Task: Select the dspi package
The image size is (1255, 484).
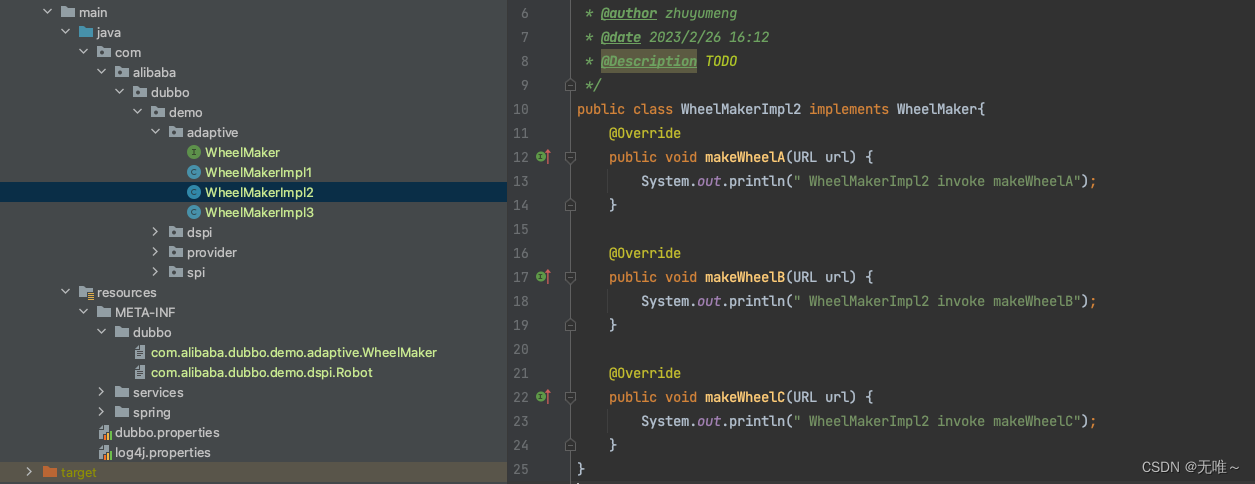Action: pos(199,232)
